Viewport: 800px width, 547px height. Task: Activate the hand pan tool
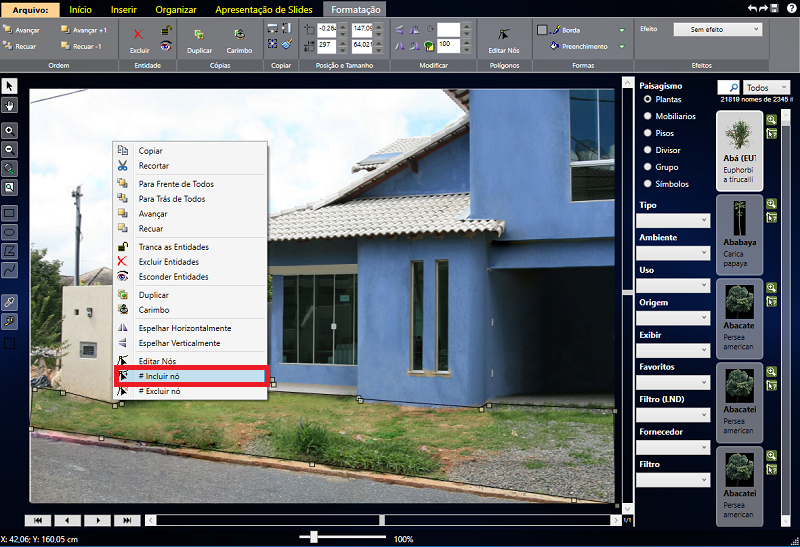coord(9,104)
